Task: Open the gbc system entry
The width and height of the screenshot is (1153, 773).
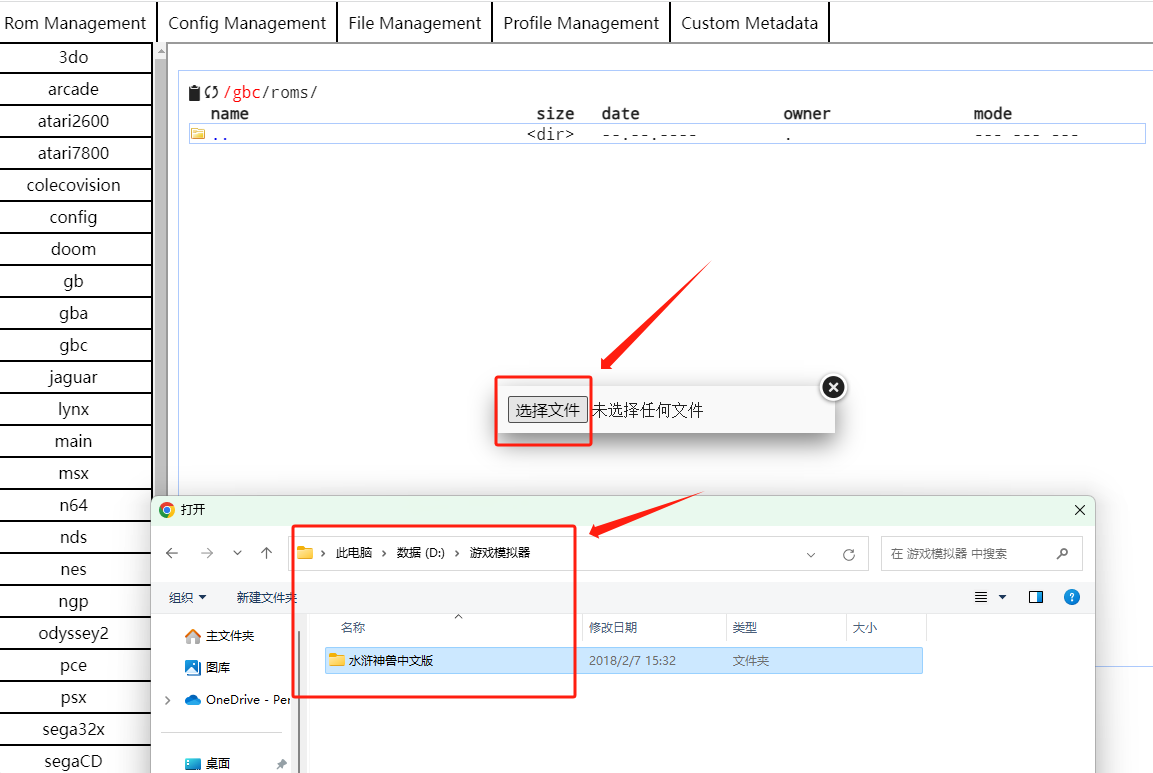Action: point(74,345)
